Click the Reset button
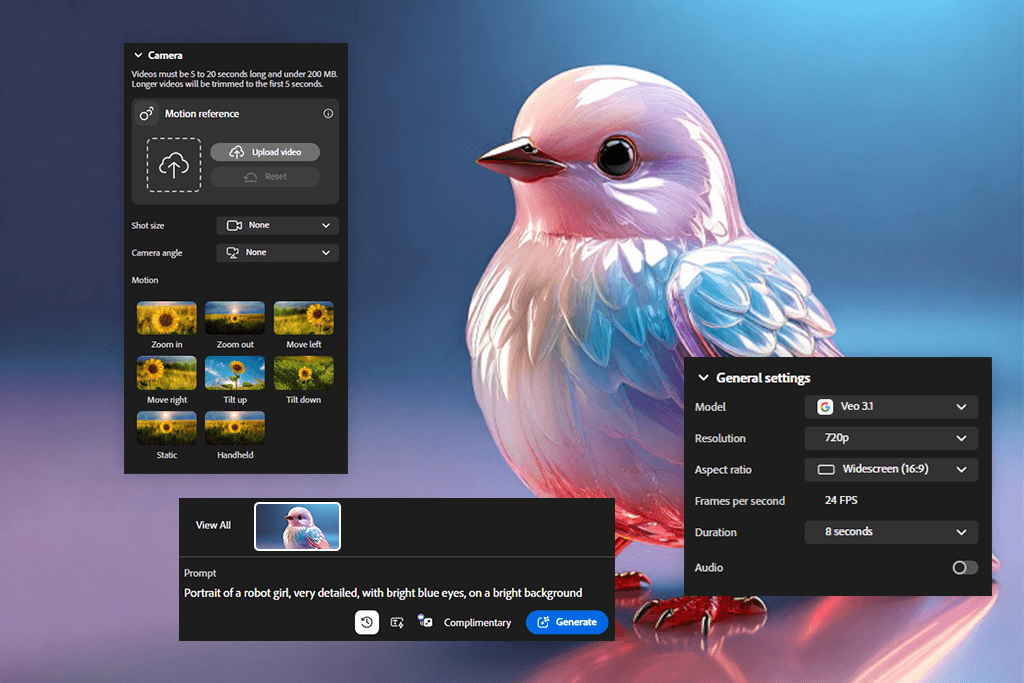Screen dimensions: 1024x683 tap(265, 177)
